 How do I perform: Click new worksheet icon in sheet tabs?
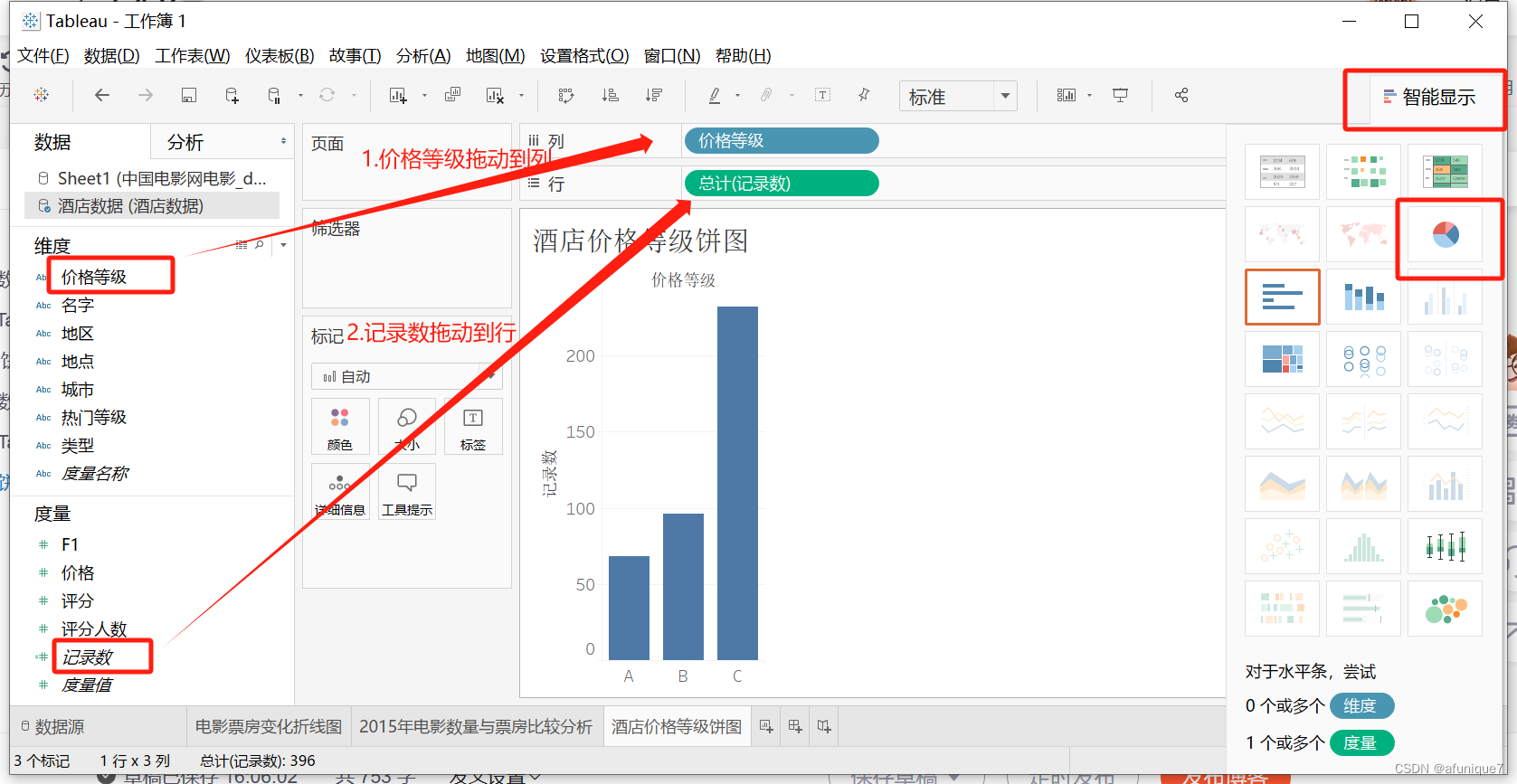[766, 726]
